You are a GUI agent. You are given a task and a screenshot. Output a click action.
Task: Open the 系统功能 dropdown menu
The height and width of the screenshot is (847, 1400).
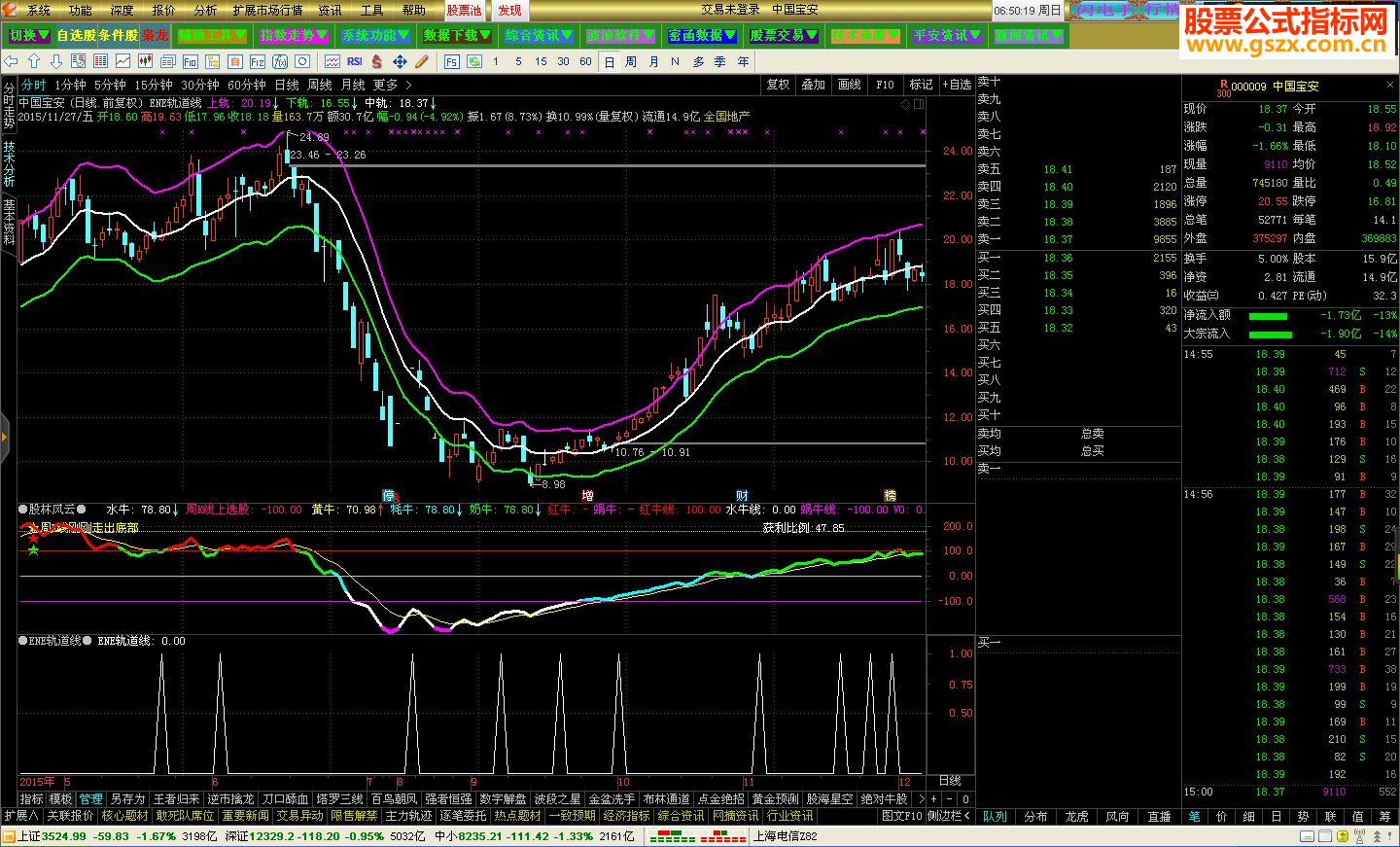point(375,35)
